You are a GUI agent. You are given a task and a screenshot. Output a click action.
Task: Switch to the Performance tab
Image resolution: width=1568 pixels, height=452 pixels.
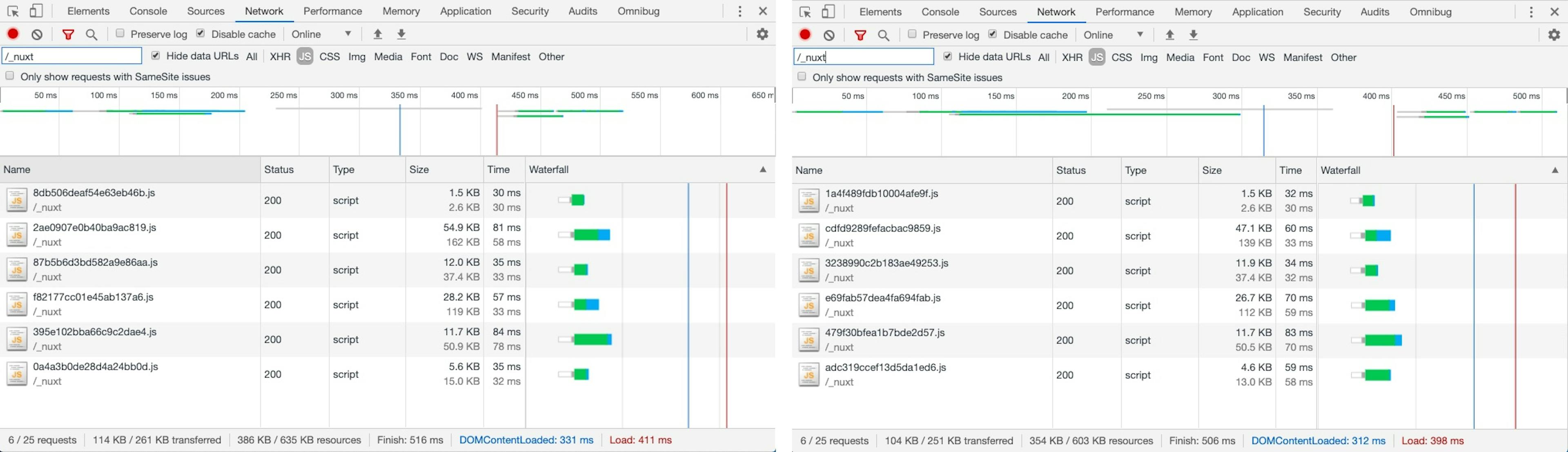click(x=332, y=11)
